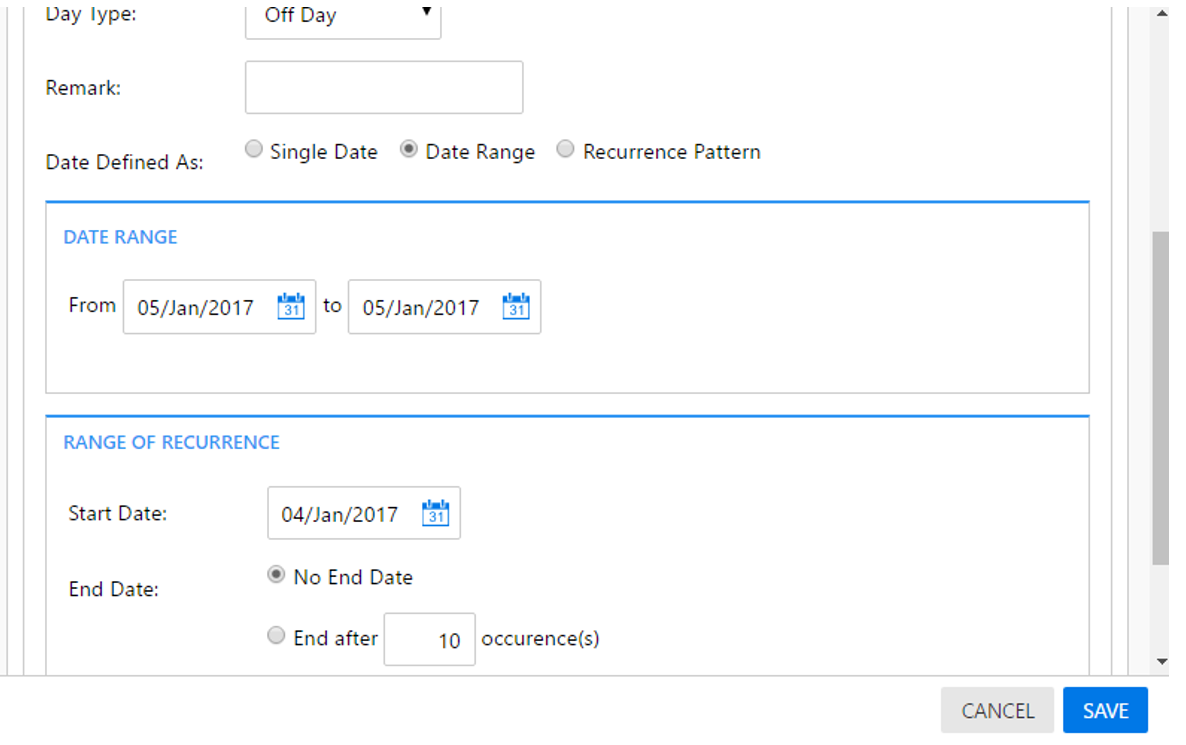Image resolution: width=1186 pixels, height=745 pixels.
Task: Click the 'End Date:' label
Action: (x=113, y=589)
